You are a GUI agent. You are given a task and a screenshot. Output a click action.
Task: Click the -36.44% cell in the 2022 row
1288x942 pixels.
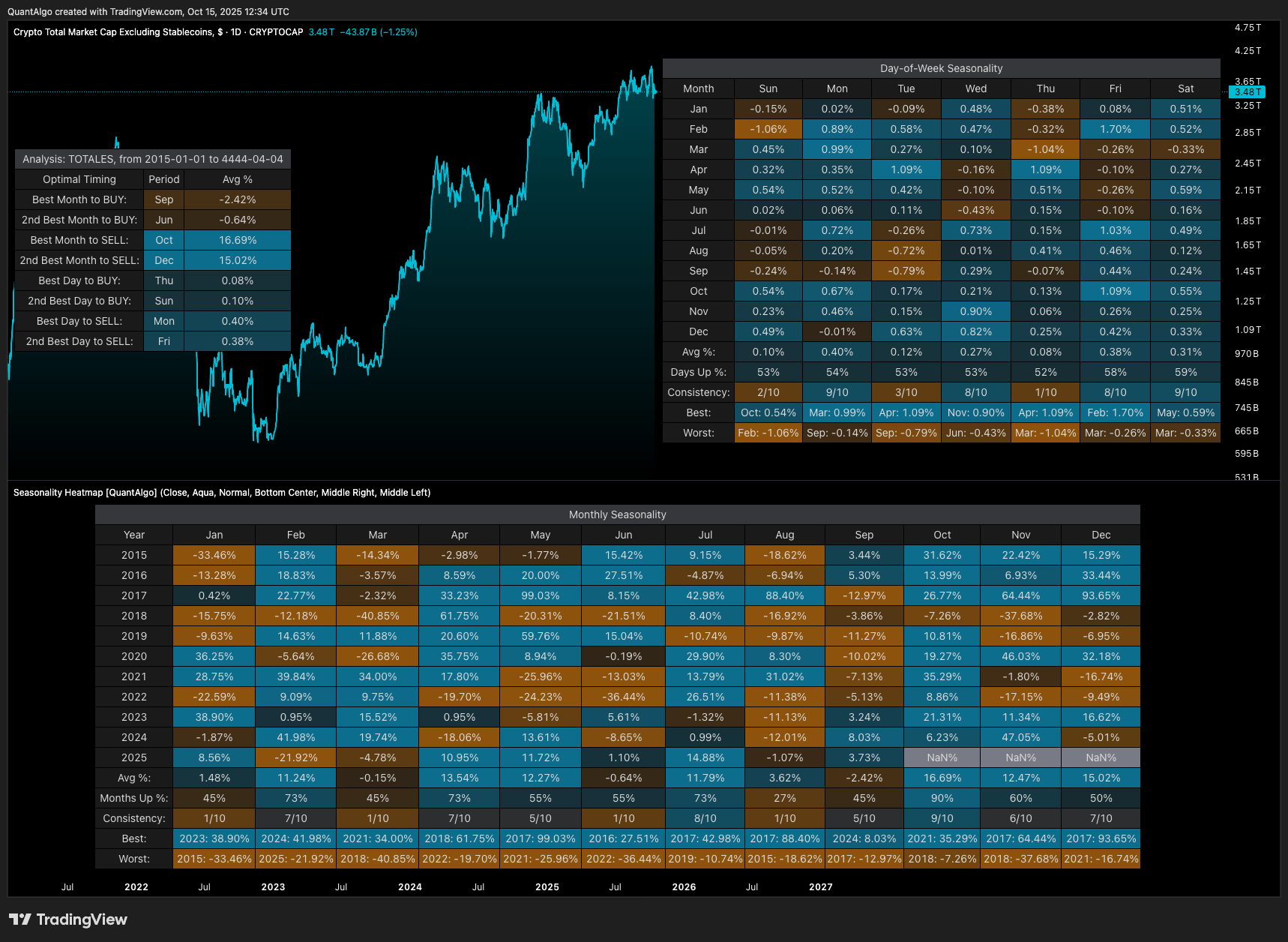click(x=624, y=697)
